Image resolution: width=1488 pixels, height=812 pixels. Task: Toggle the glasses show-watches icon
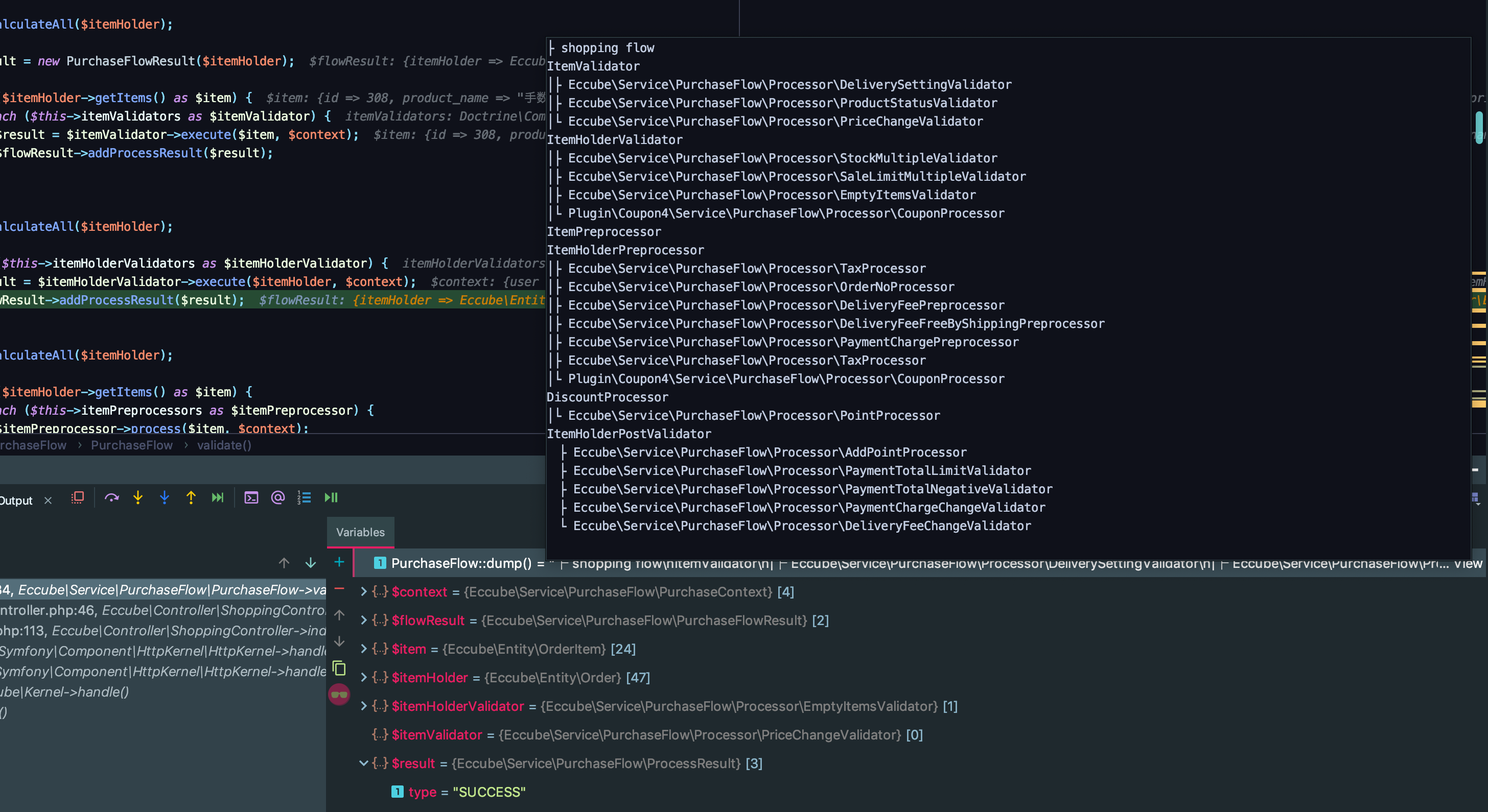340,694
